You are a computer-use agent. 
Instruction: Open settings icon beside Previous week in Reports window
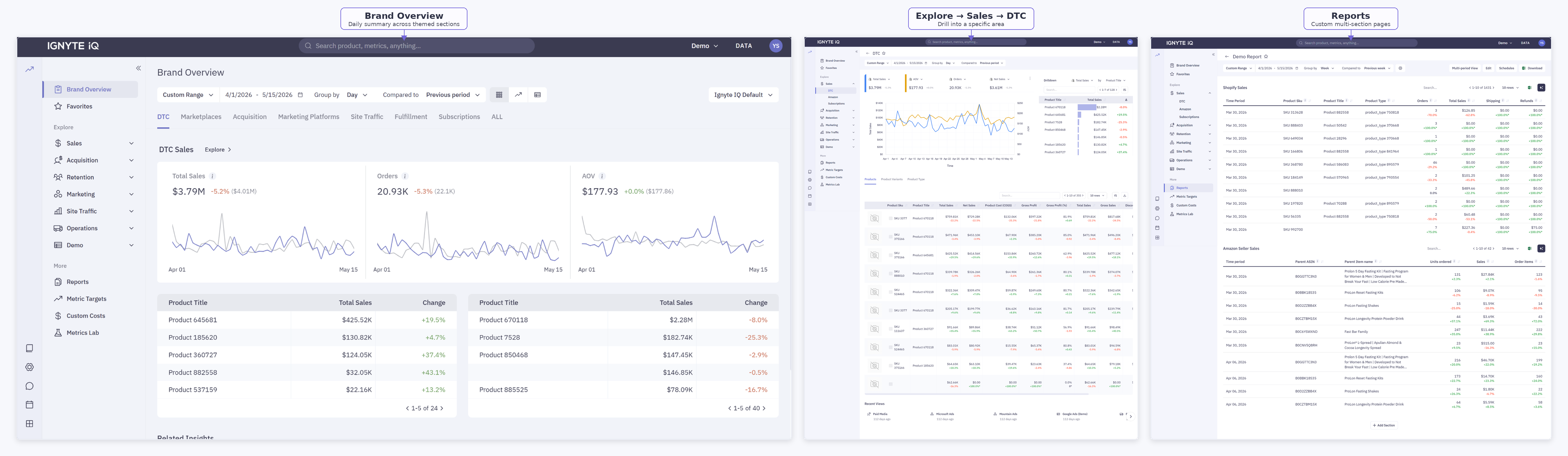coord(1401,68)
